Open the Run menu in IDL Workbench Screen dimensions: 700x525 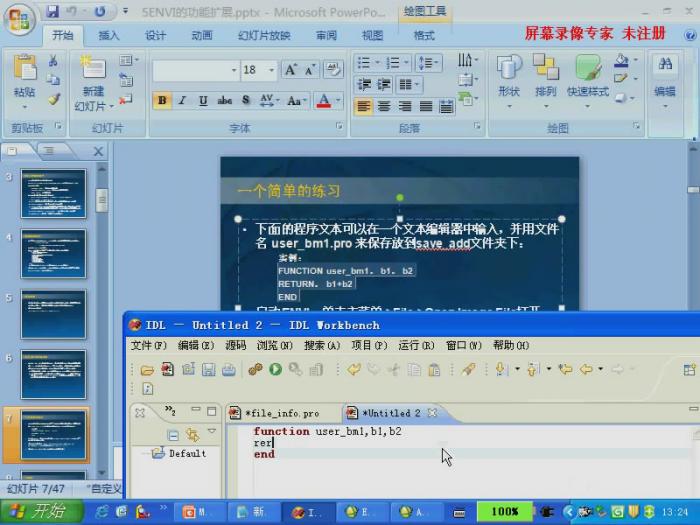pyautogui.click(x=408, y=345)
